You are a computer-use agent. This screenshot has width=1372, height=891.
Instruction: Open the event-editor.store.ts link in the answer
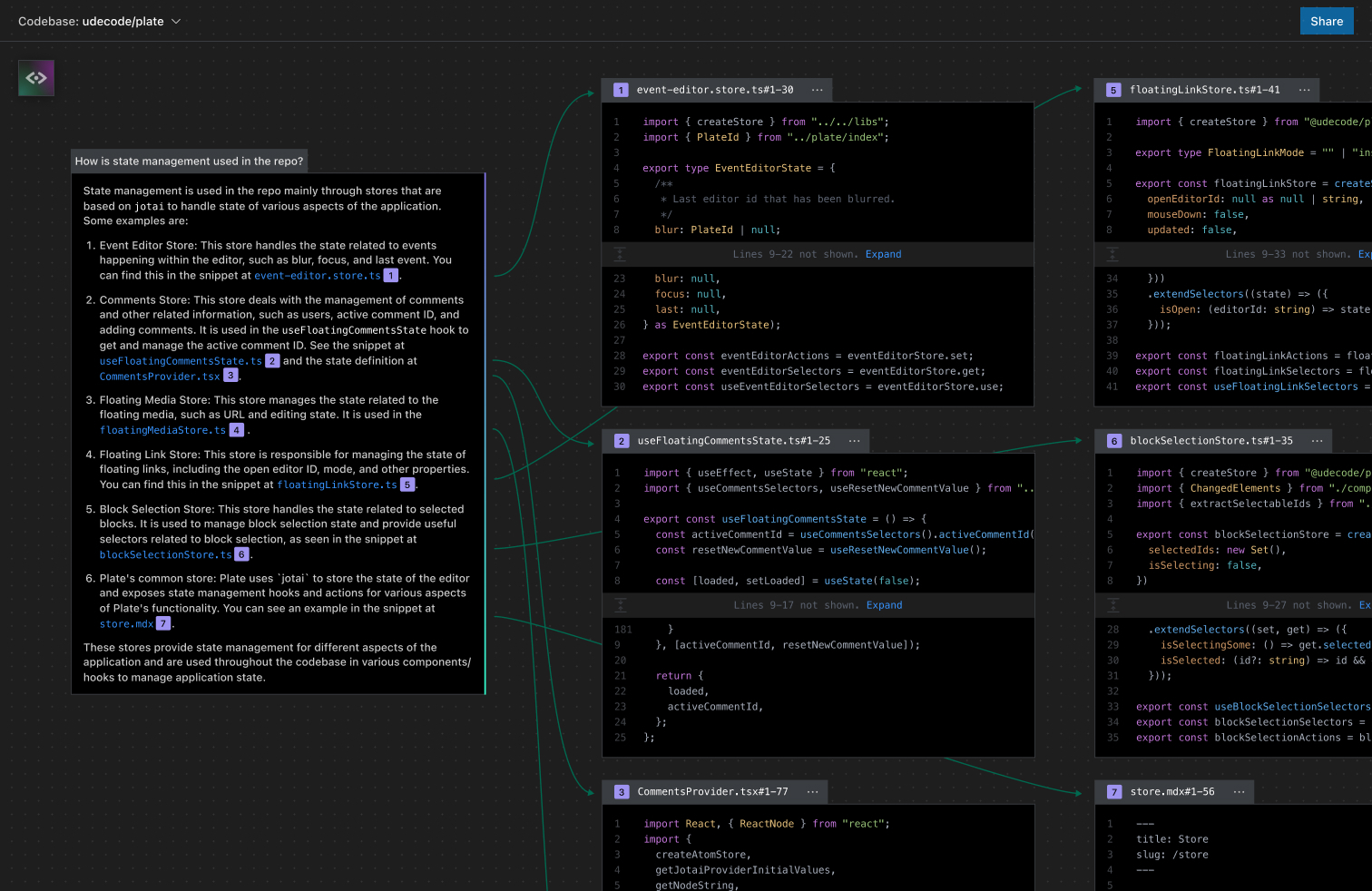click(x=318, y=276)
